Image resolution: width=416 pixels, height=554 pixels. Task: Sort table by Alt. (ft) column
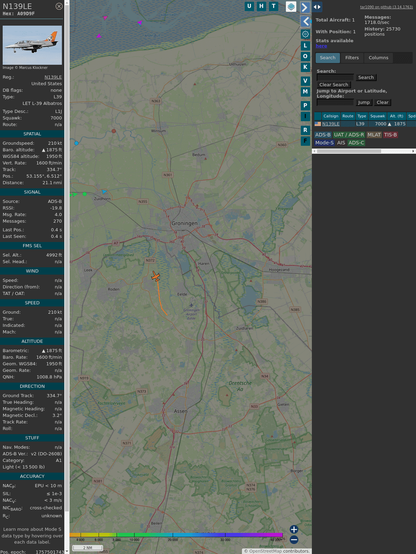tap(397, 116)
